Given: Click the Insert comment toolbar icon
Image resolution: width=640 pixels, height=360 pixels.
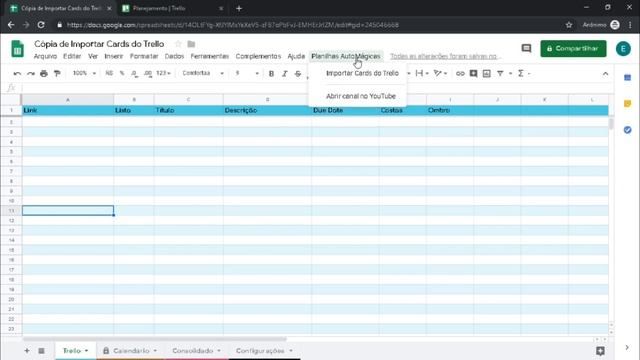Looking at the screenshot, I should (x=473, y=73).
